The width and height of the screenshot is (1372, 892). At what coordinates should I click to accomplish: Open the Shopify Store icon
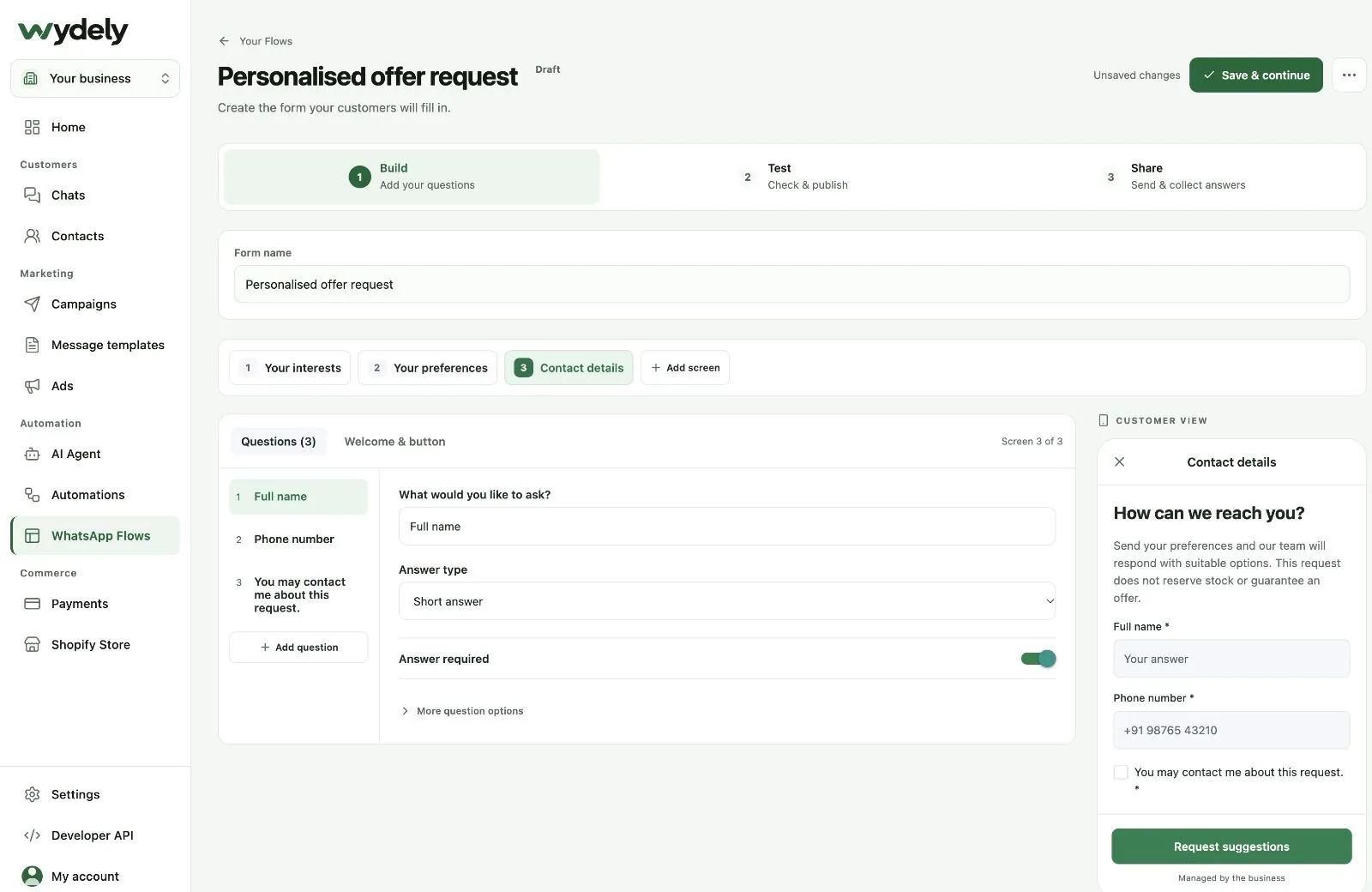[x=33, y=645]
